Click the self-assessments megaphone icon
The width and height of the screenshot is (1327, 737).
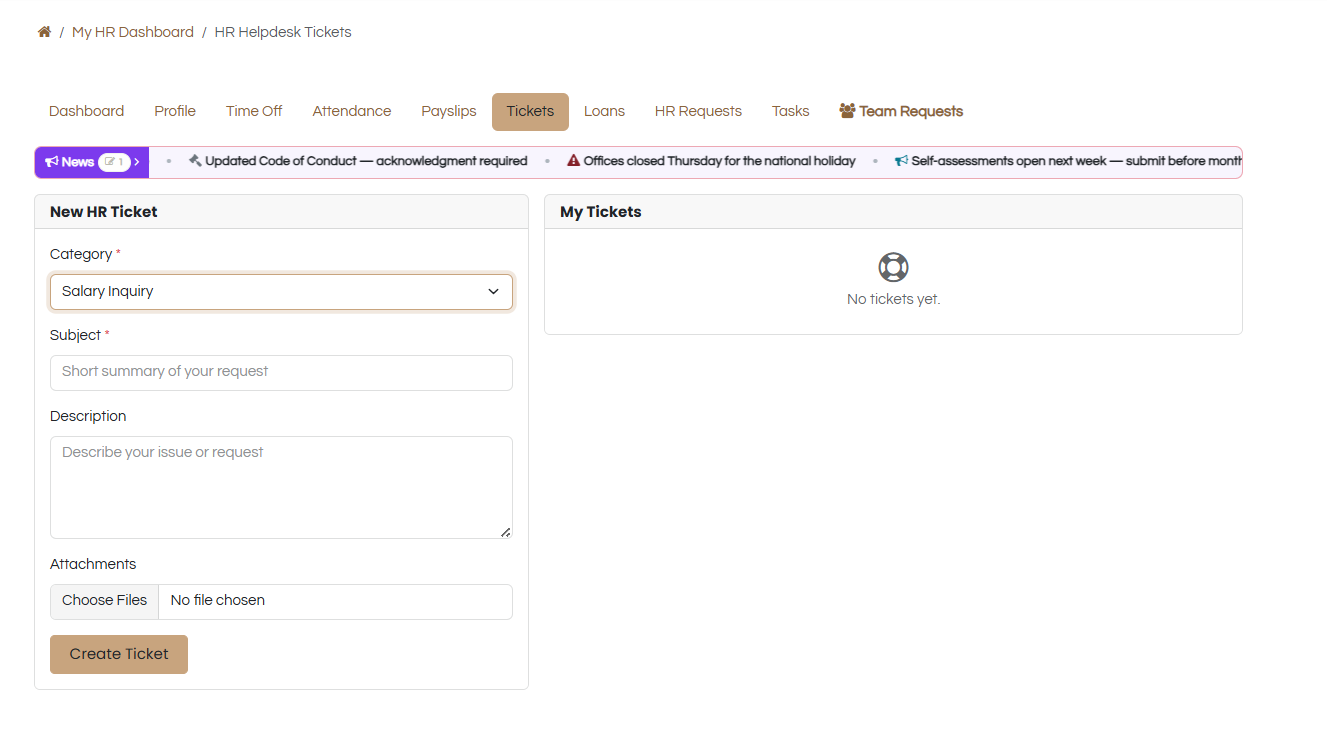pyautogui.click(x=901, y=161)
